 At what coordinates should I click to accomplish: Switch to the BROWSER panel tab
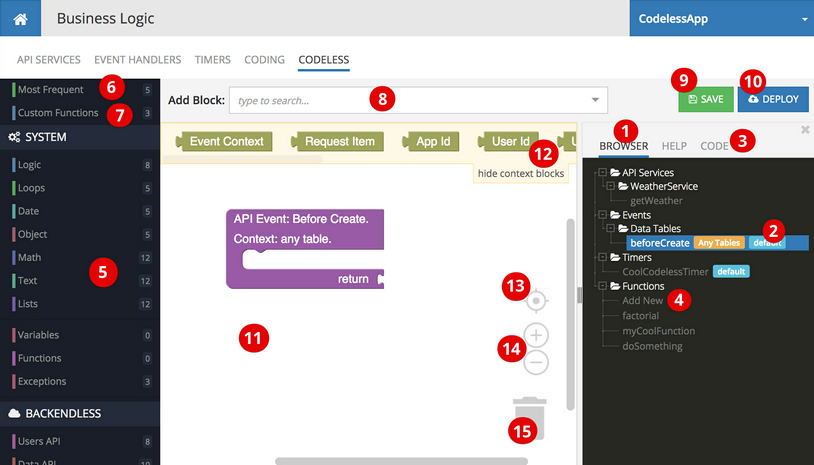click(623, 146)
